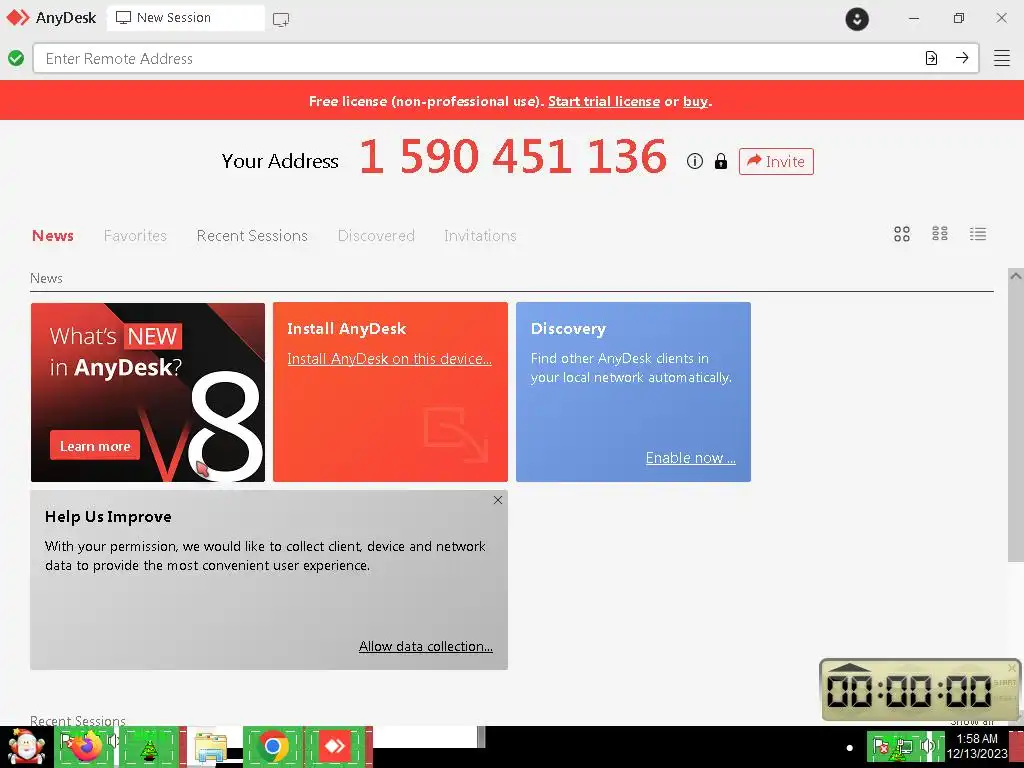
Task: Open a new session tab with plus monitor icon
Action: pyautogui.click(x=281, y=20)
